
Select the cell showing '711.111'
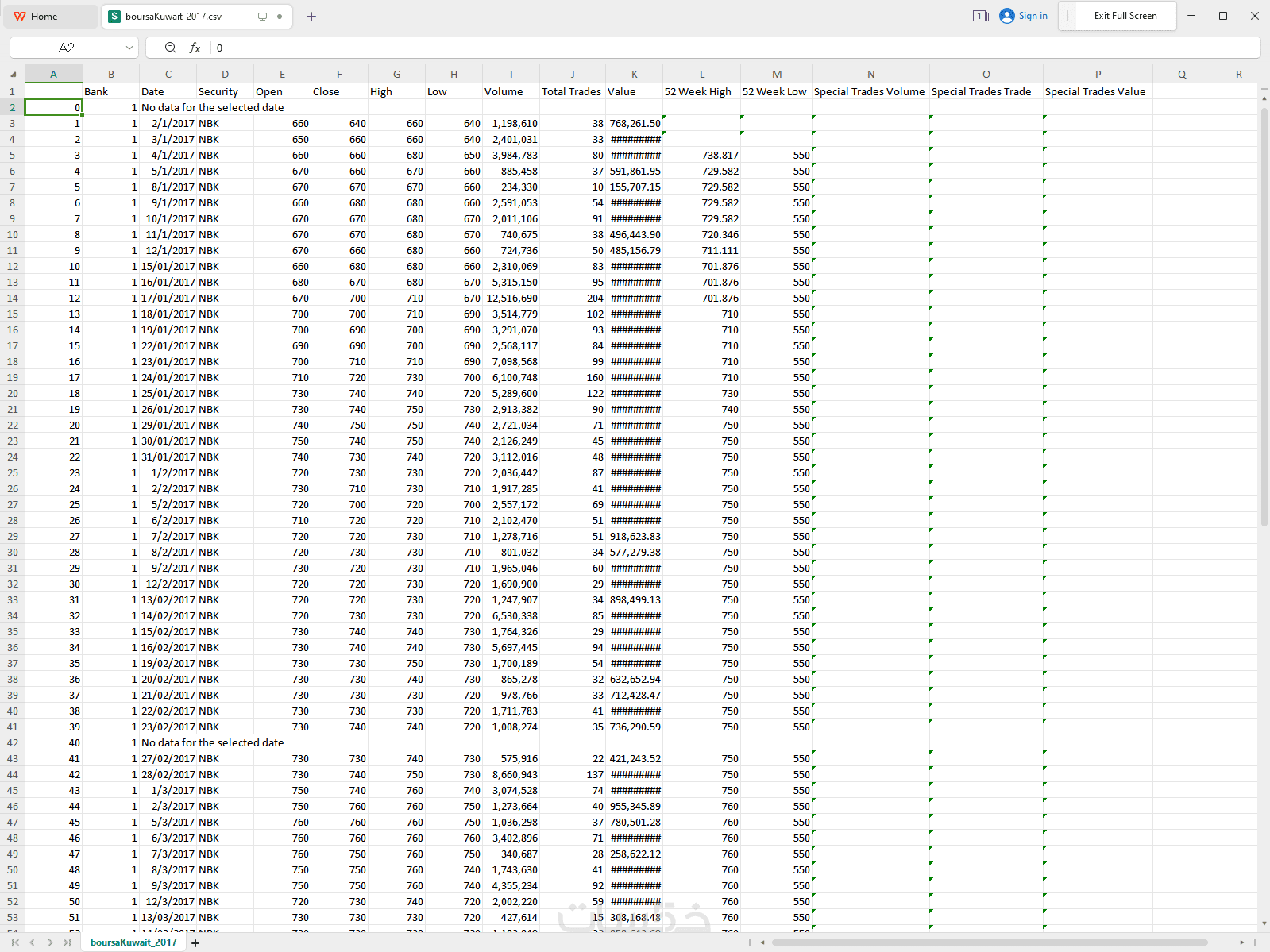point(701,250)
